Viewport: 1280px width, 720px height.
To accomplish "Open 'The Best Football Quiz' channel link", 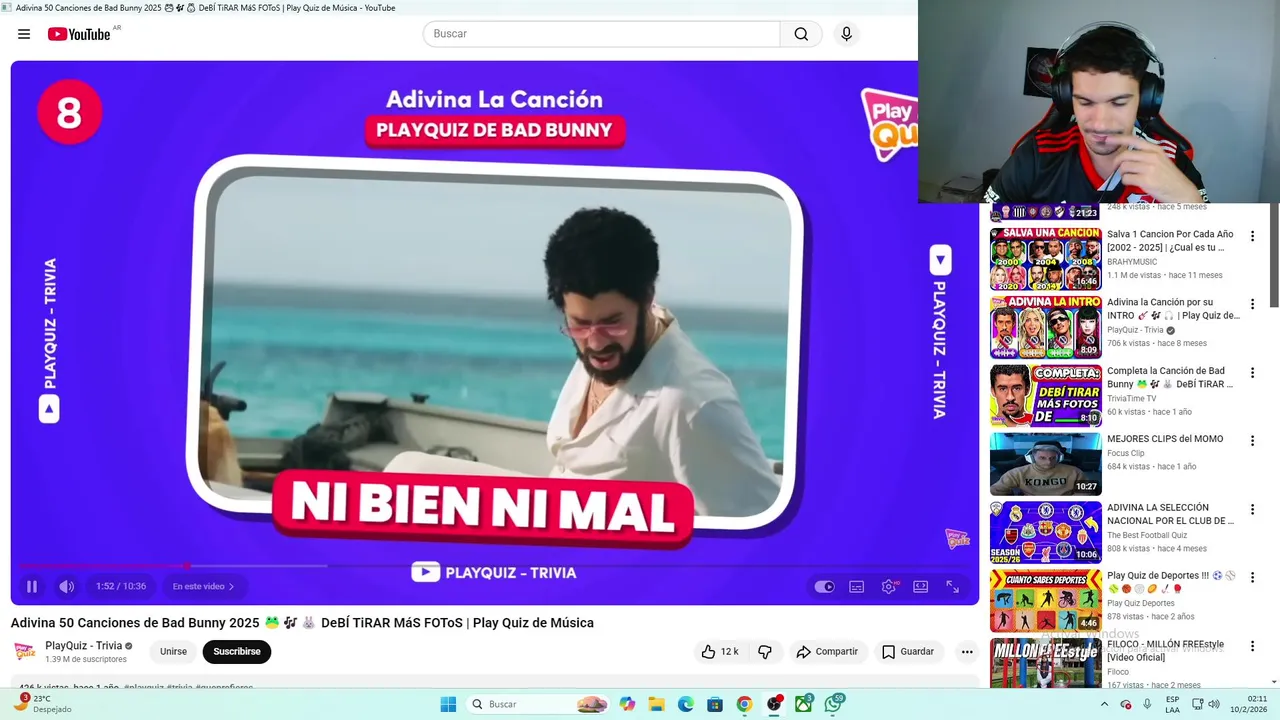I will click(1147, 535).
